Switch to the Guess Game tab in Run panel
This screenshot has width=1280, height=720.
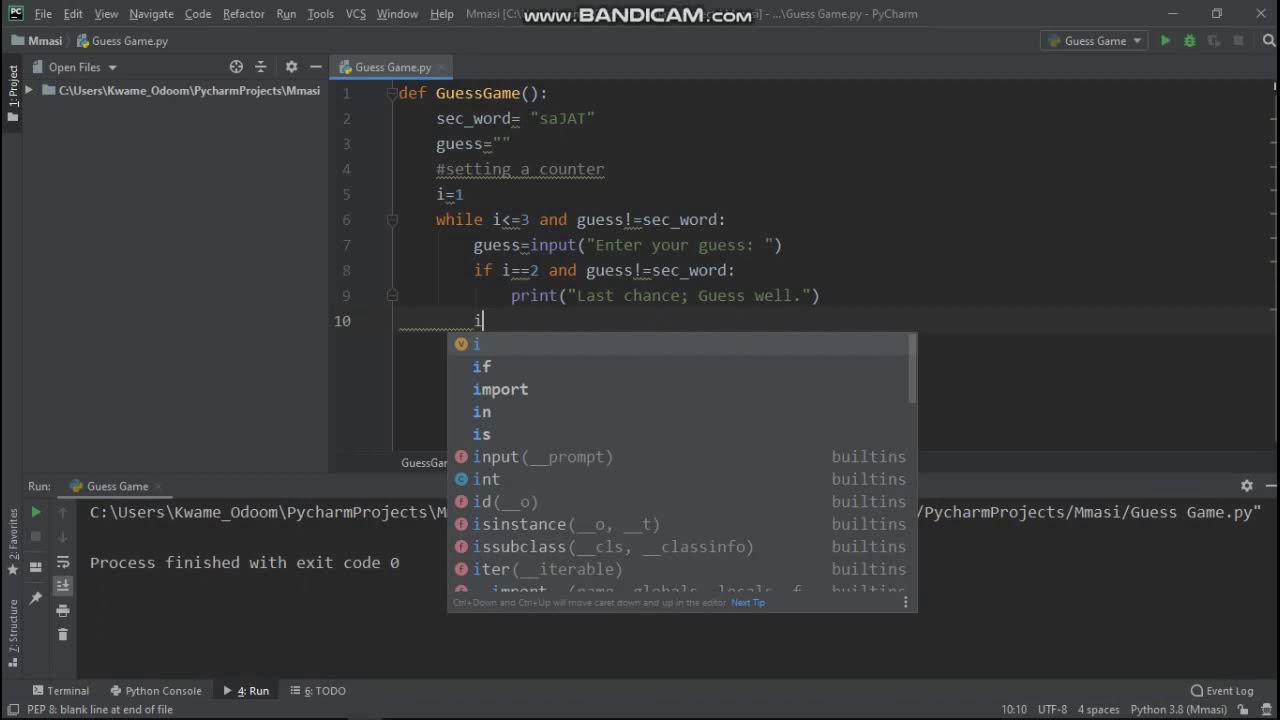117,486
